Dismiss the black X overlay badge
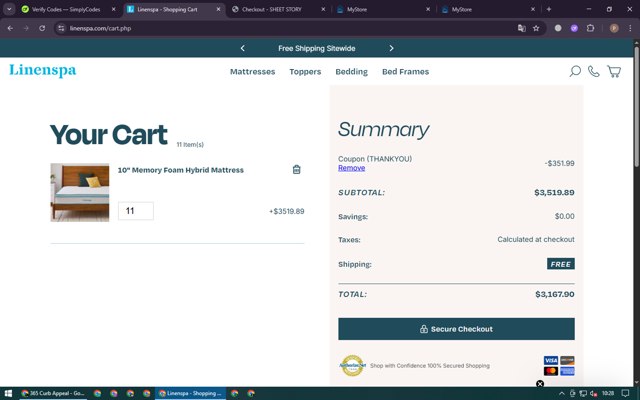This screenshot has height=400, width=640. [x=540, y=384]
